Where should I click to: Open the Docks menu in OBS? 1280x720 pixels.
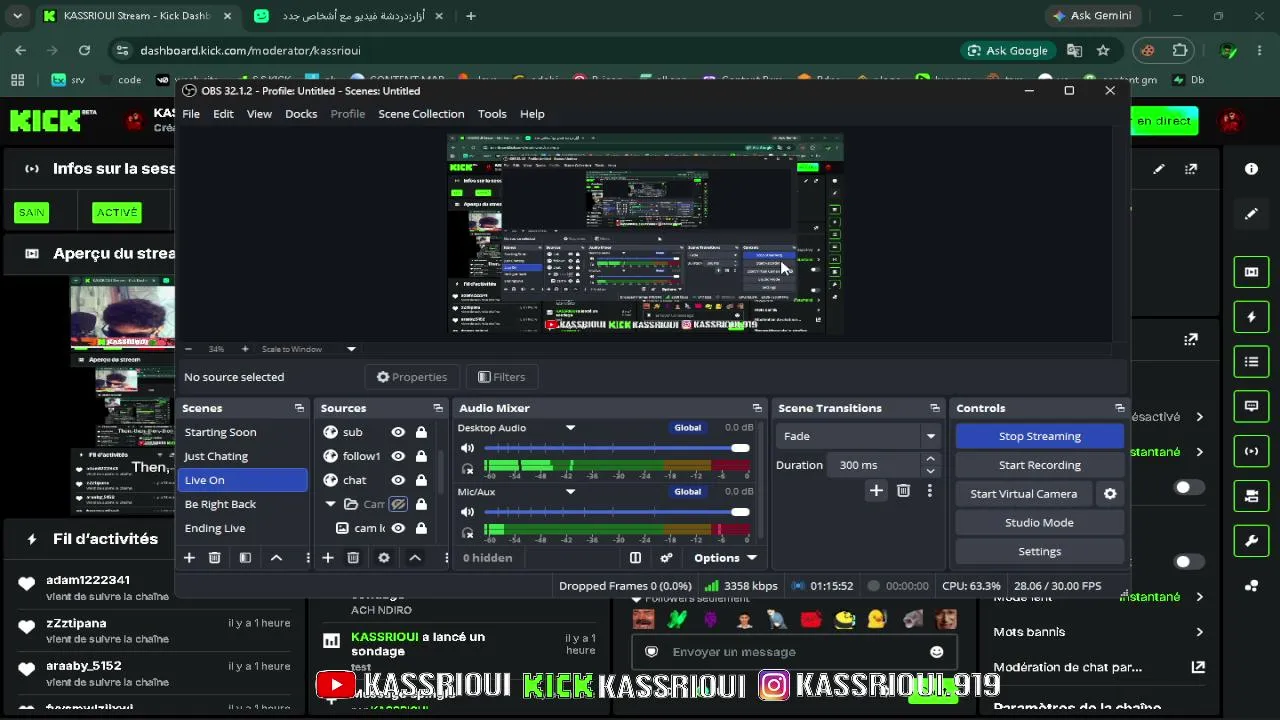pos(301,114)
